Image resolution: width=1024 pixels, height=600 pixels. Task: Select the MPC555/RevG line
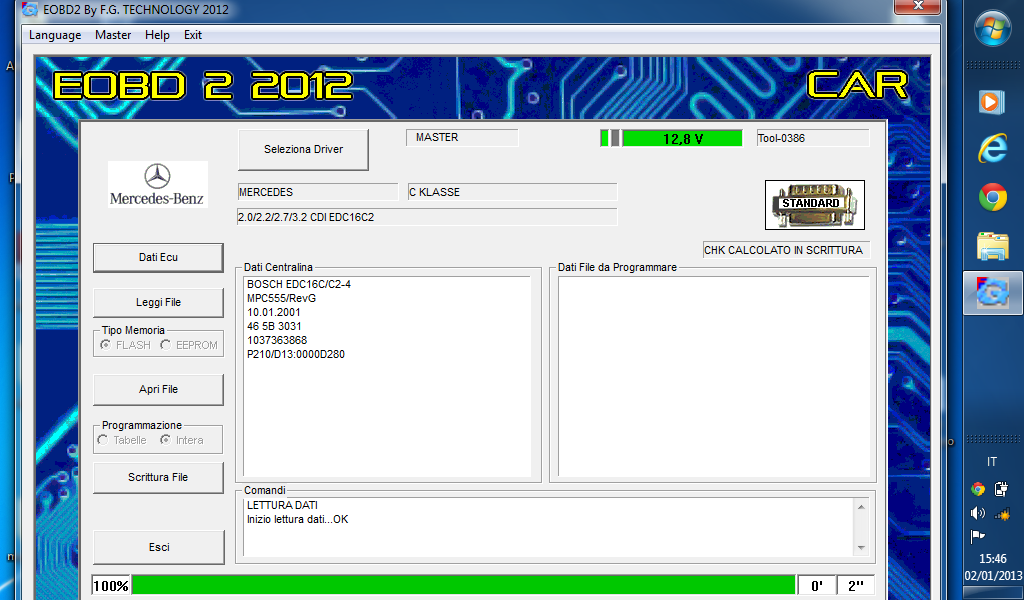pos(281,298)
